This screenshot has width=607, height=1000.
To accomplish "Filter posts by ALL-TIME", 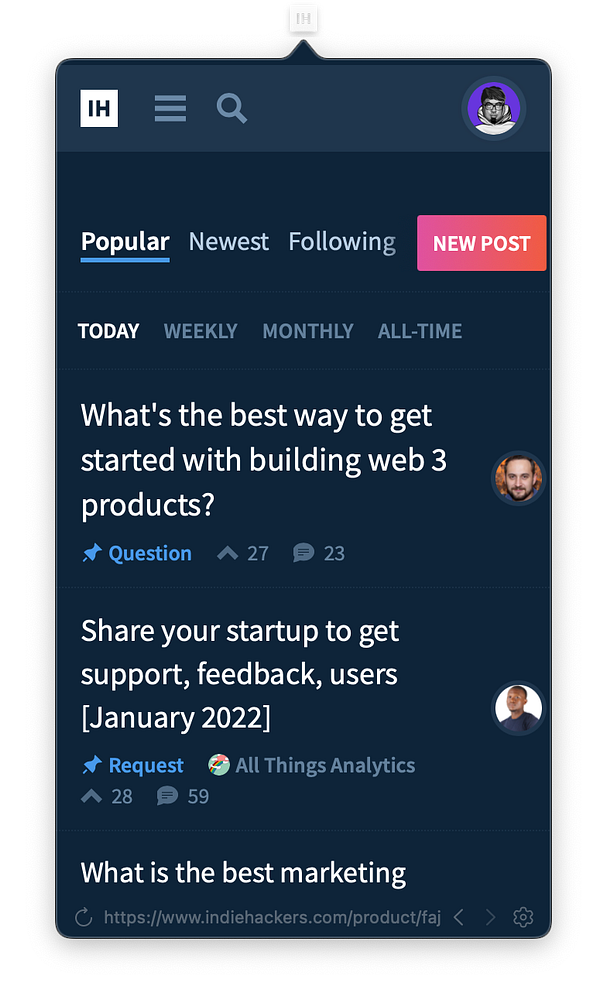I will (x=420, y=331).
